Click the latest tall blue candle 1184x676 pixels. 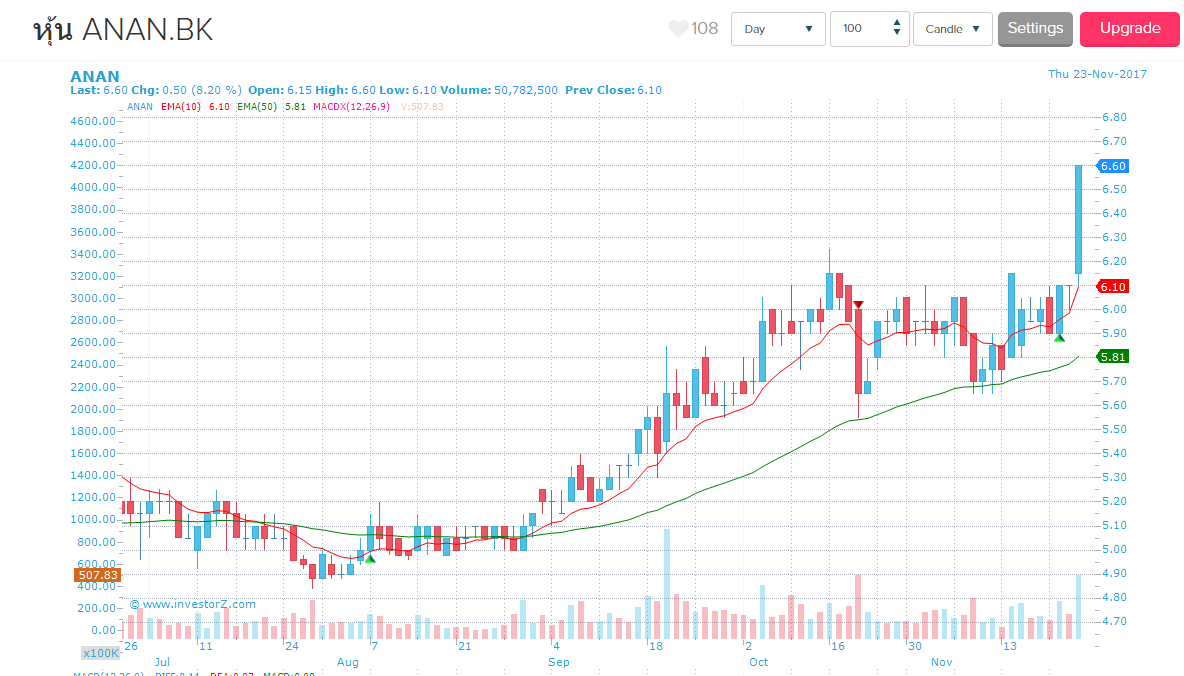(x=1078, y=219)
